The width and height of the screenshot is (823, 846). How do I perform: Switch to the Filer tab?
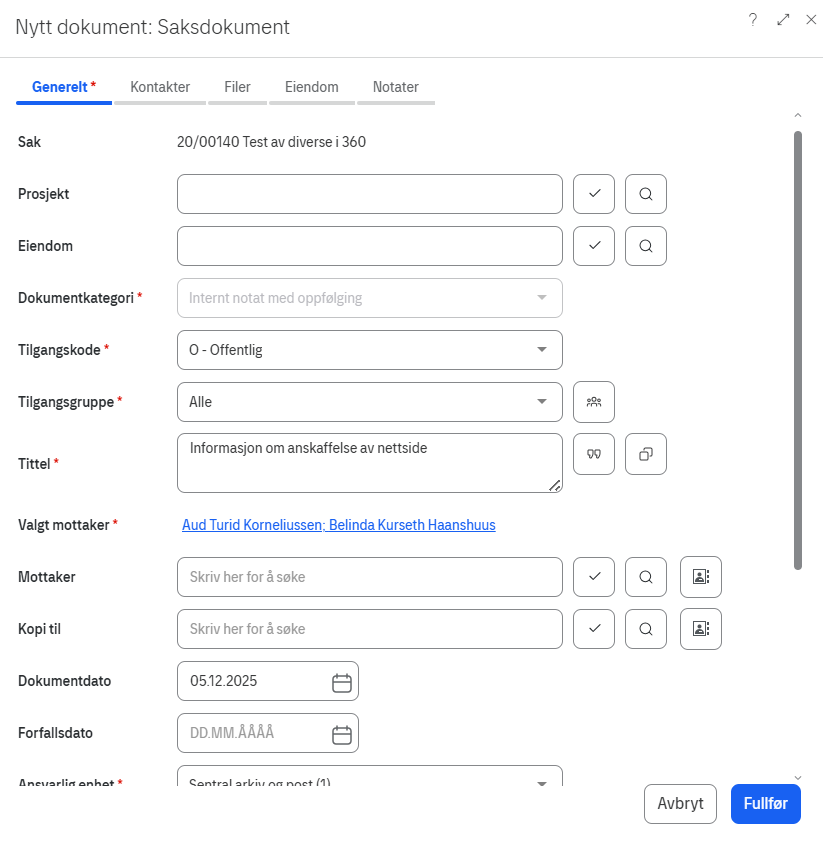pyautogui.click(x=237, y=87)
